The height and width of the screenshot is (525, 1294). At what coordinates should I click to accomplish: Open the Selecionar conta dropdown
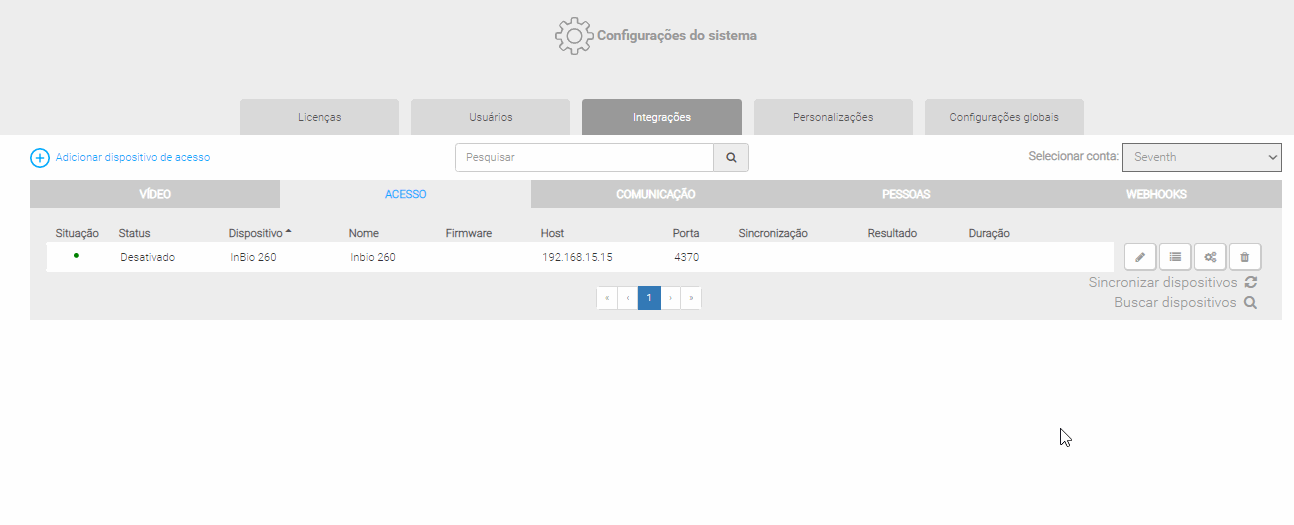(x=1201, y=158)
